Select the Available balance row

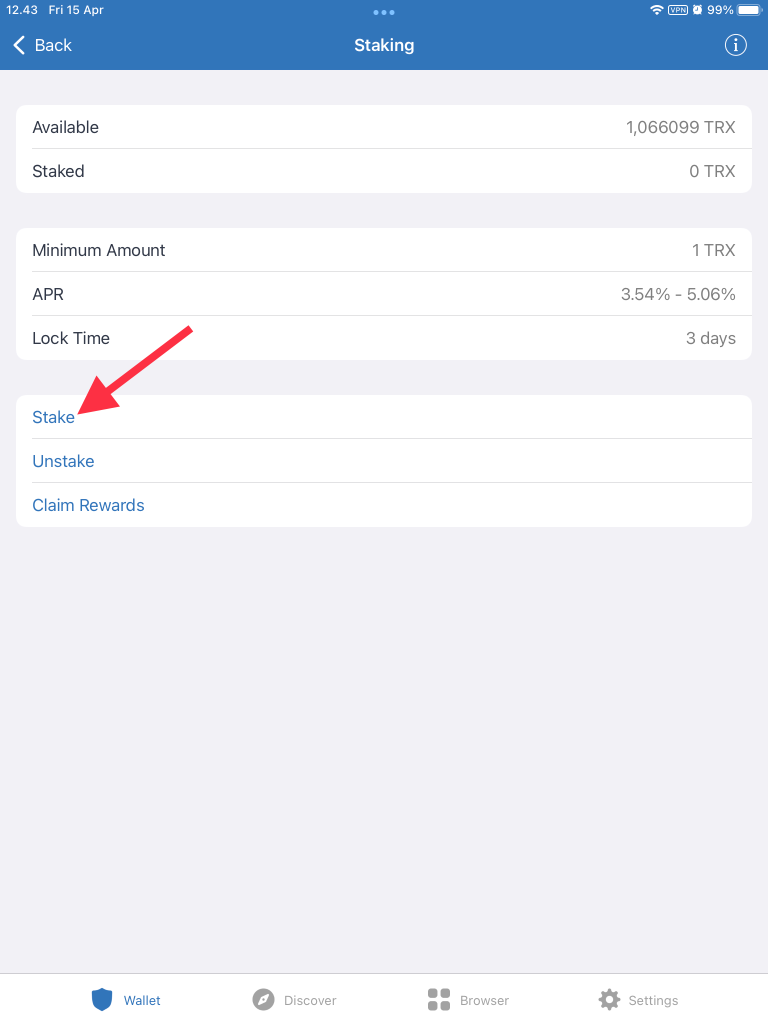point(384,127)
